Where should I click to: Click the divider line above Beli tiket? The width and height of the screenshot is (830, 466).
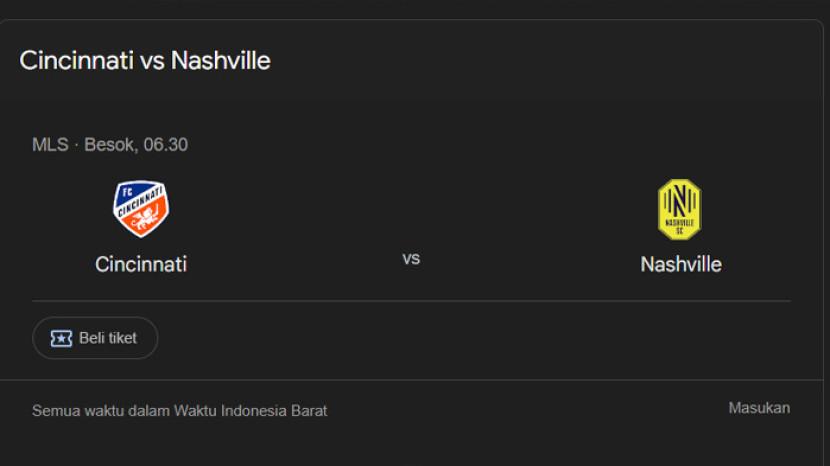pos(411,301)
